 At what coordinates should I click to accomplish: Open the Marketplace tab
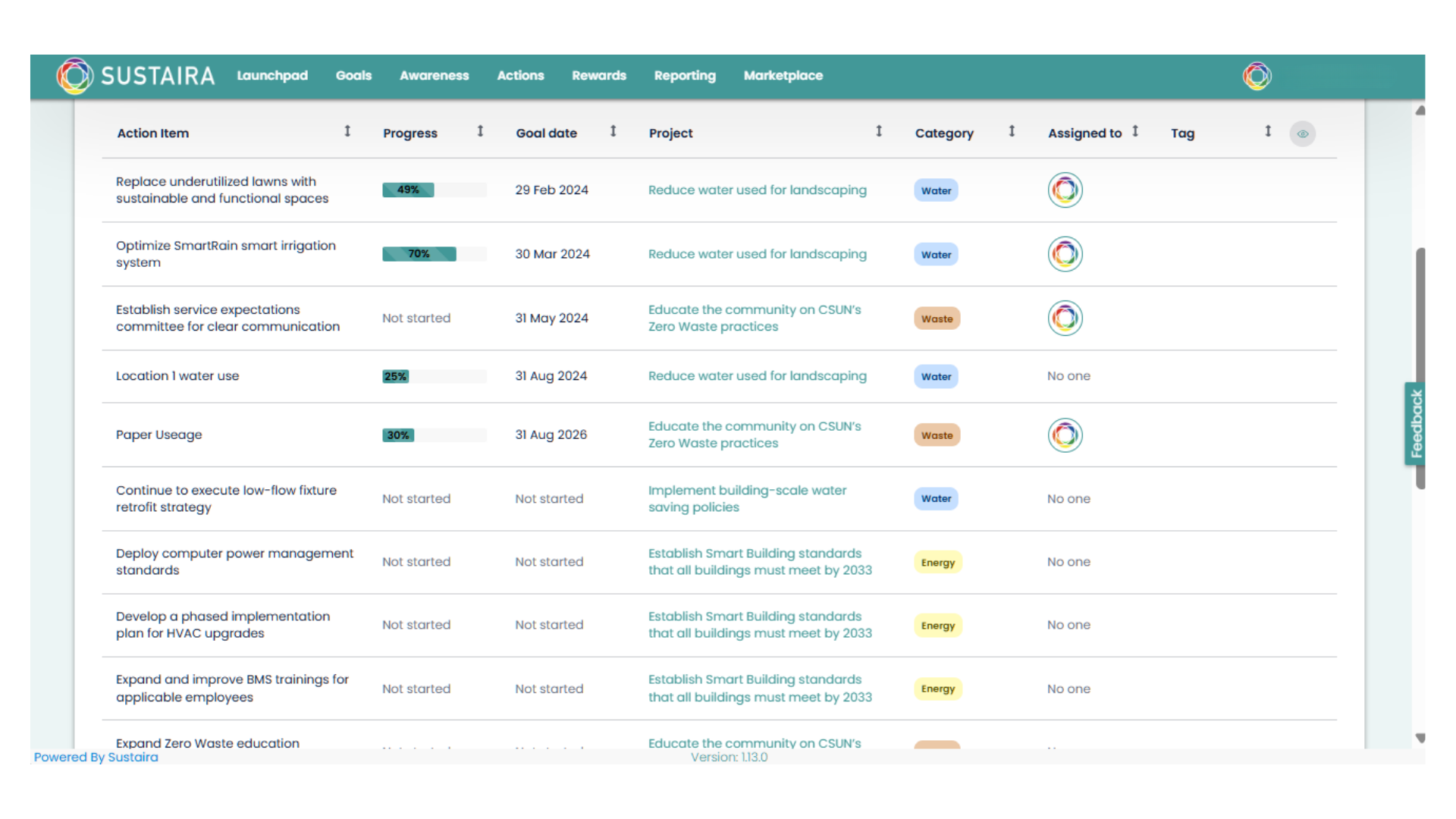point(783,76)
